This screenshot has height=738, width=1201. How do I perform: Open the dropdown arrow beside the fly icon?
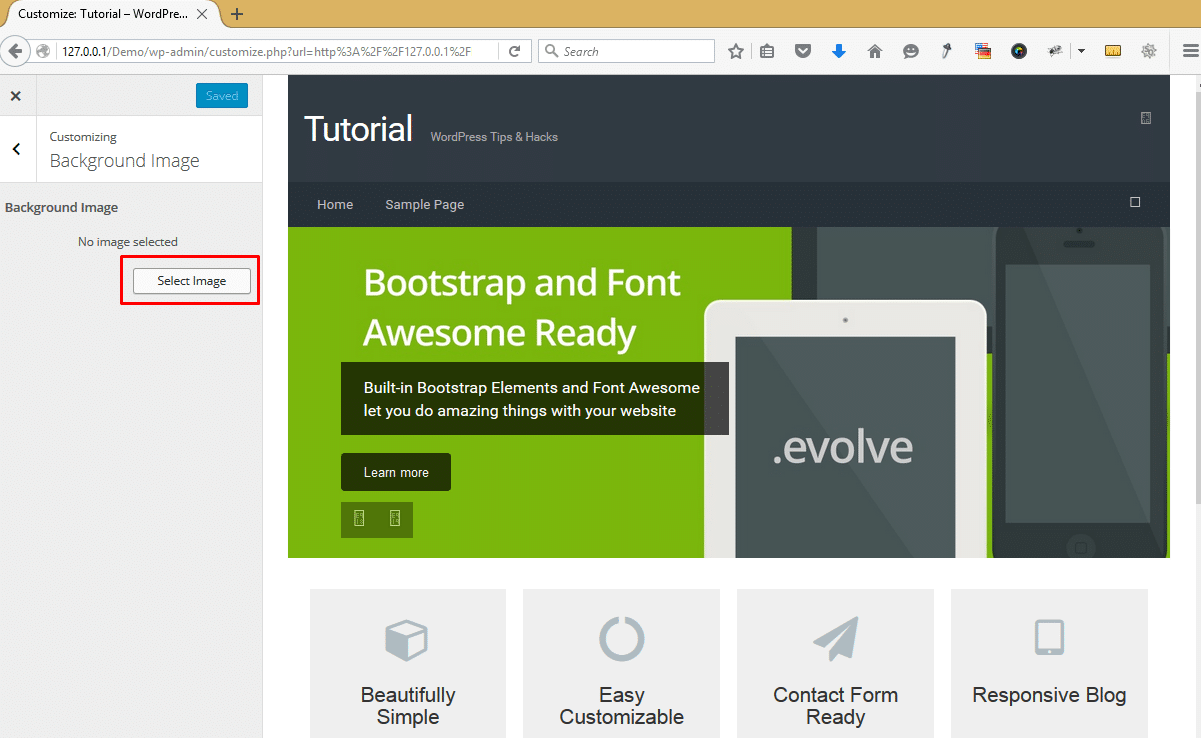point(1081,51)
